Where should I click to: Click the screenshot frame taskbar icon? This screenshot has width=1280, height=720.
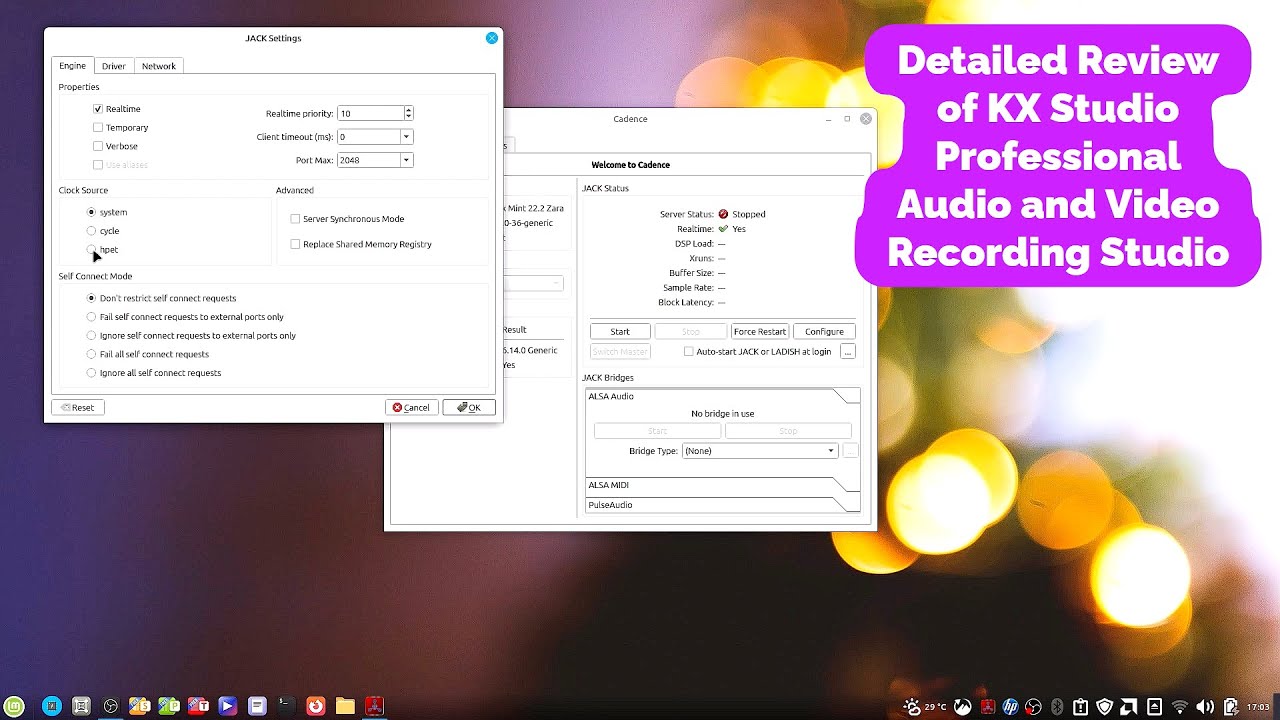(81, 706)
